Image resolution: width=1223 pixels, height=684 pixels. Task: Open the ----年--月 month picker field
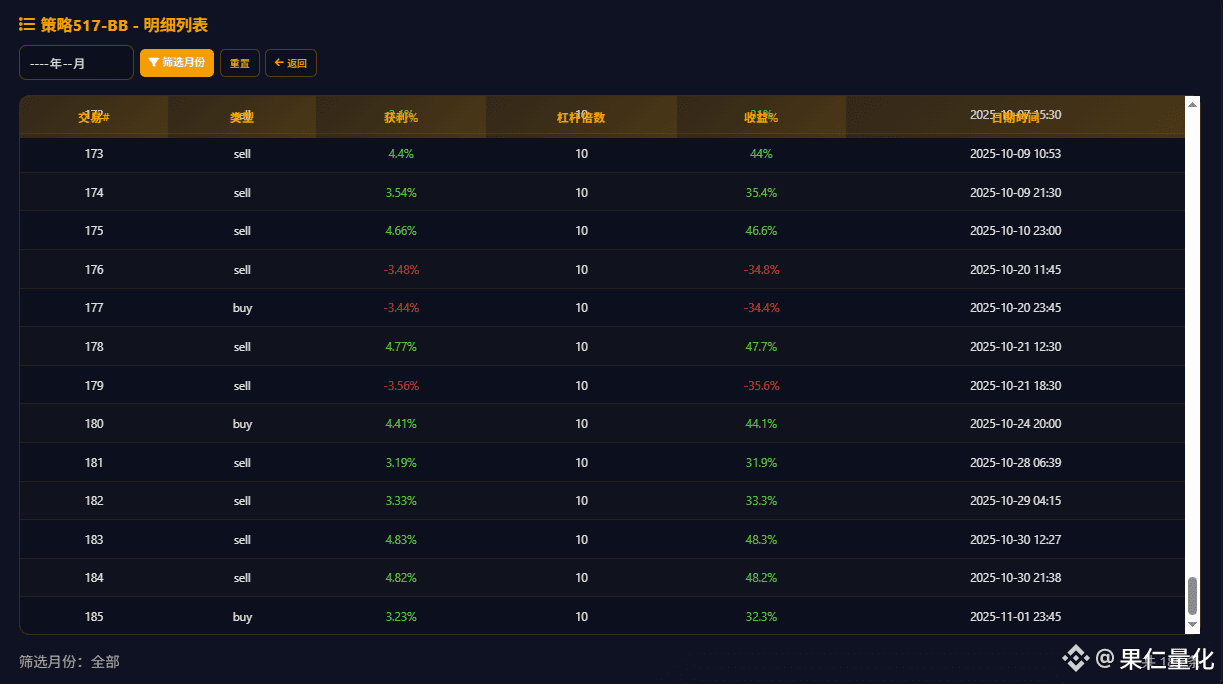(x=76, y=62)
